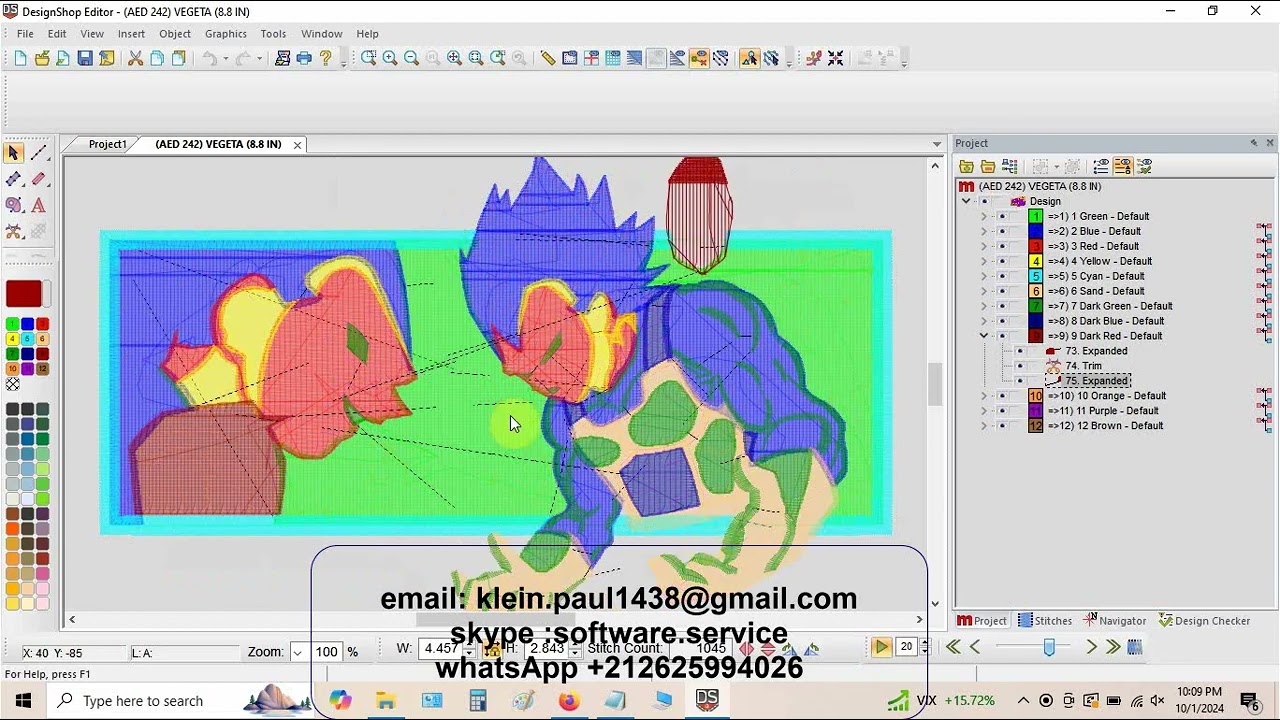
Task: Jump to end with double right arrows
Action: coord(1112,647)
